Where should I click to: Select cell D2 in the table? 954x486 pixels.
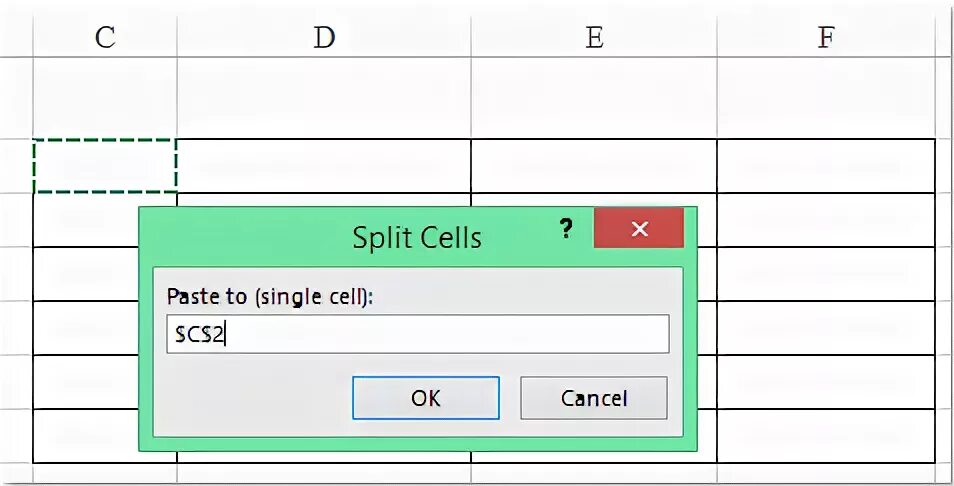click(324, 166)
